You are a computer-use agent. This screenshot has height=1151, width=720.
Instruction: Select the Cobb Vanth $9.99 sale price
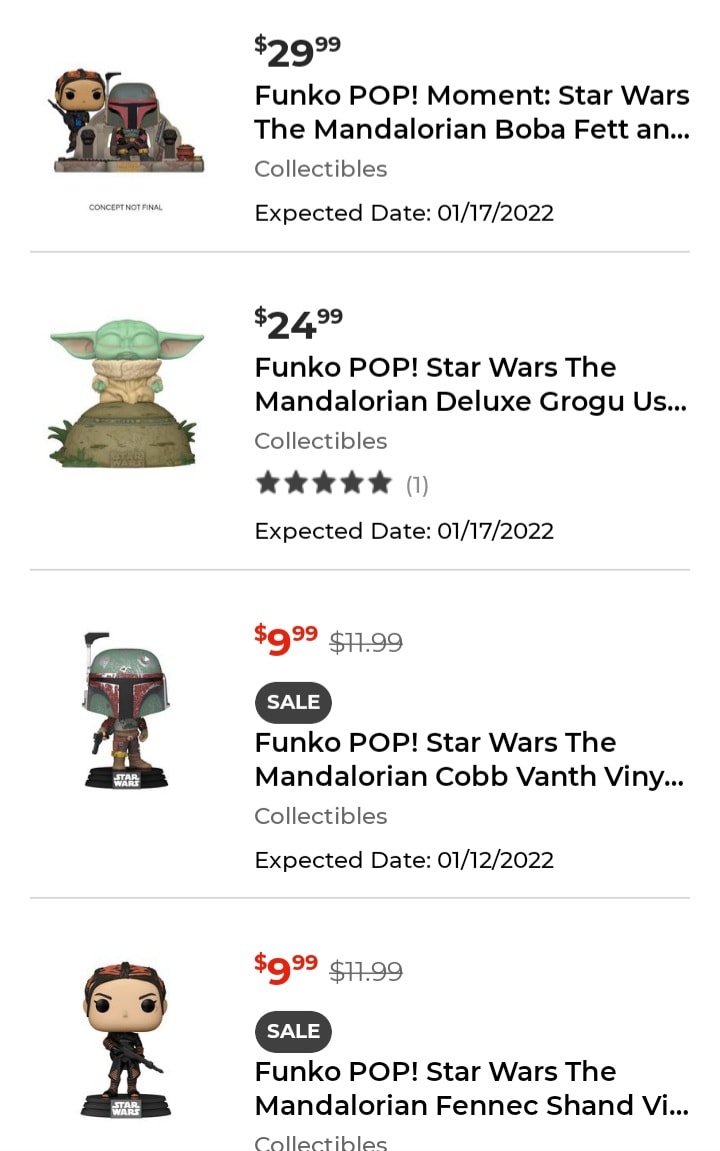coord(286,639)
